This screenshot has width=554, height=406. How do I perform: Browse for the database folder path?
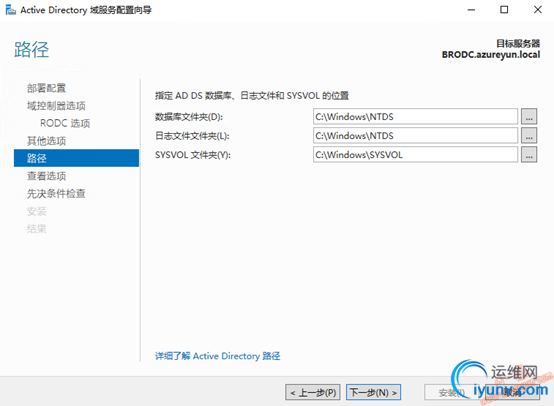click(x=529, y=117)
